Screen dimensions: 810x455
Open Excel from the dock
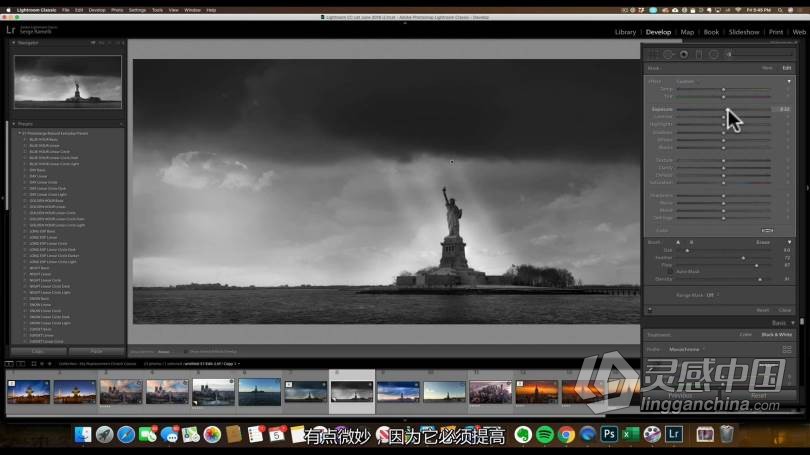(630, 434)
